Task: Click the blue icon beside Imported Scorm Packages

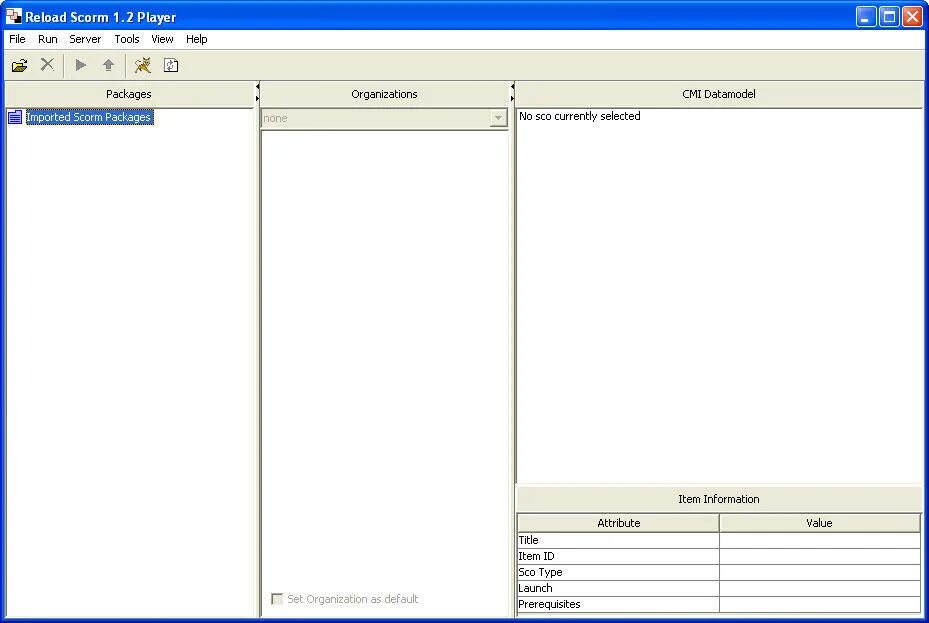Action: pos(15,117)
